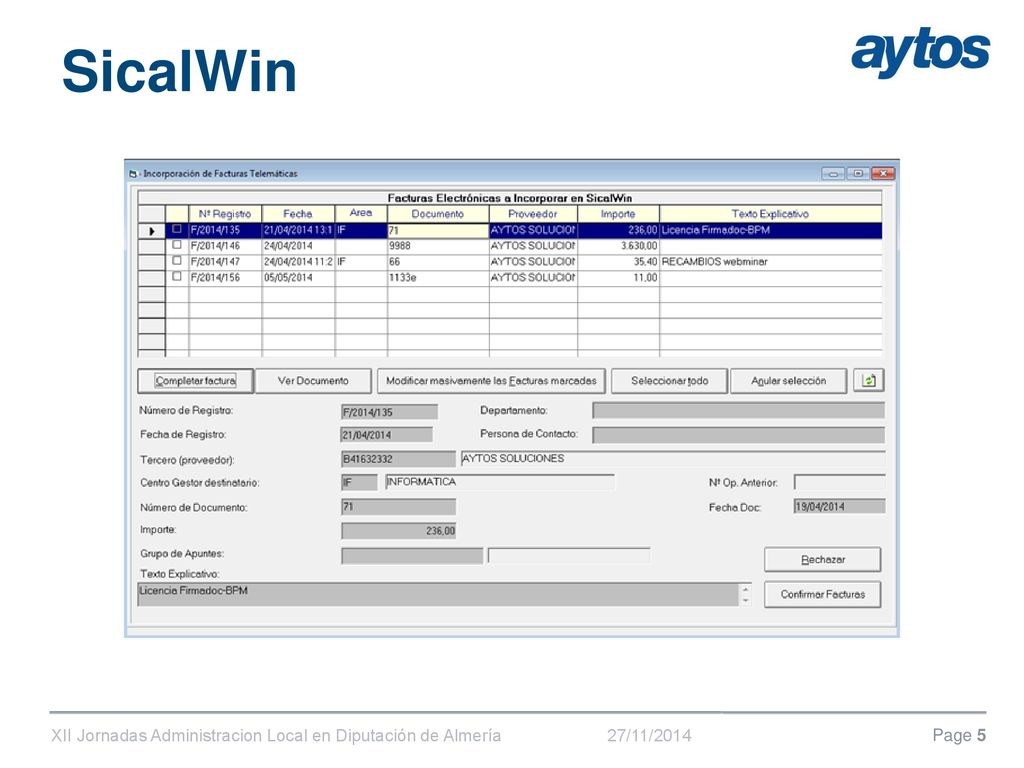Viewport: 1024px width, 768px height.
Task: Click the INFORMATICA description field
Action: pyautogui.click(x=500, y=482)
